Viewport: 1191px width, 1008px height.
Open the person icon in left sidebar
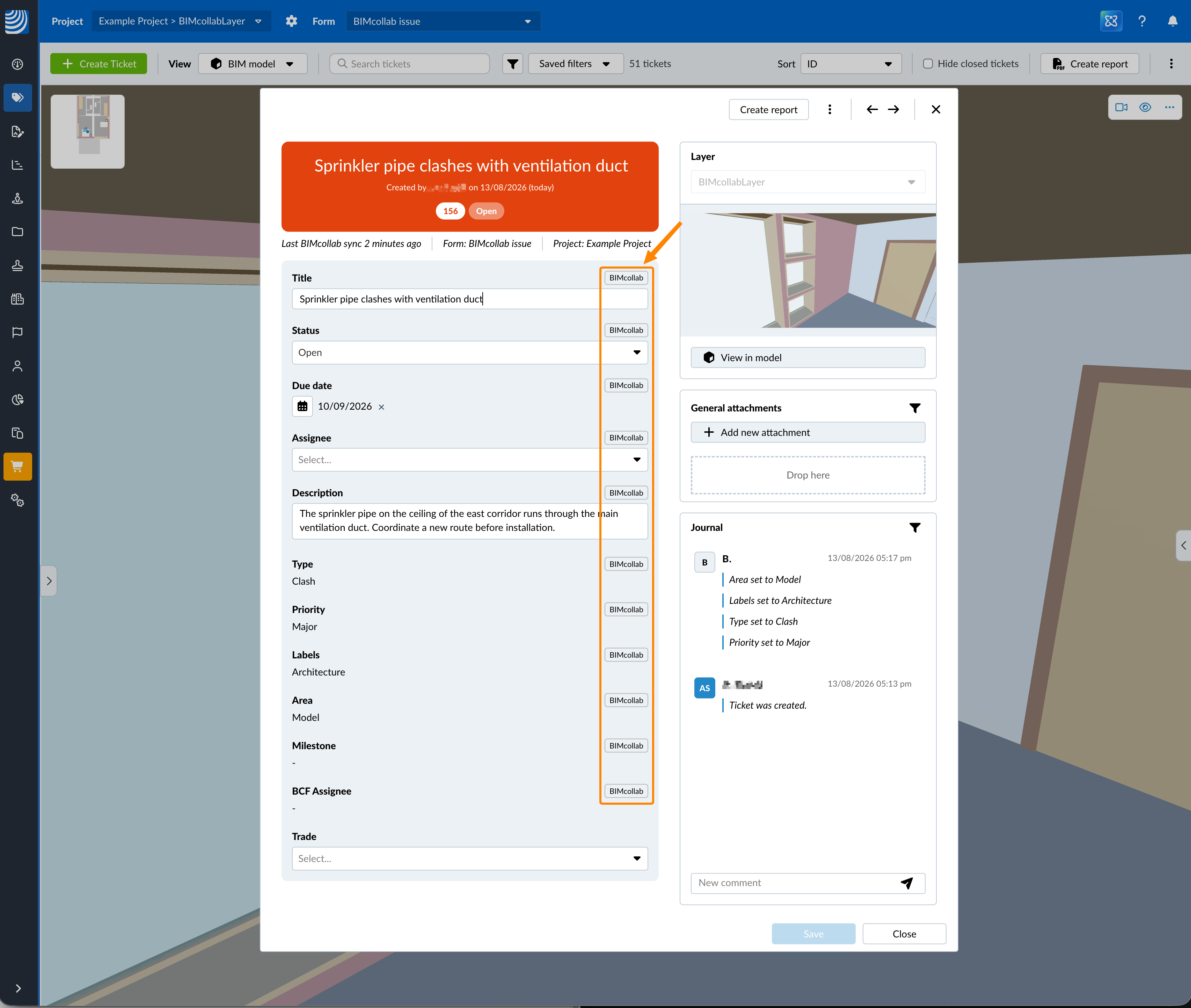(x=18, y=366)
